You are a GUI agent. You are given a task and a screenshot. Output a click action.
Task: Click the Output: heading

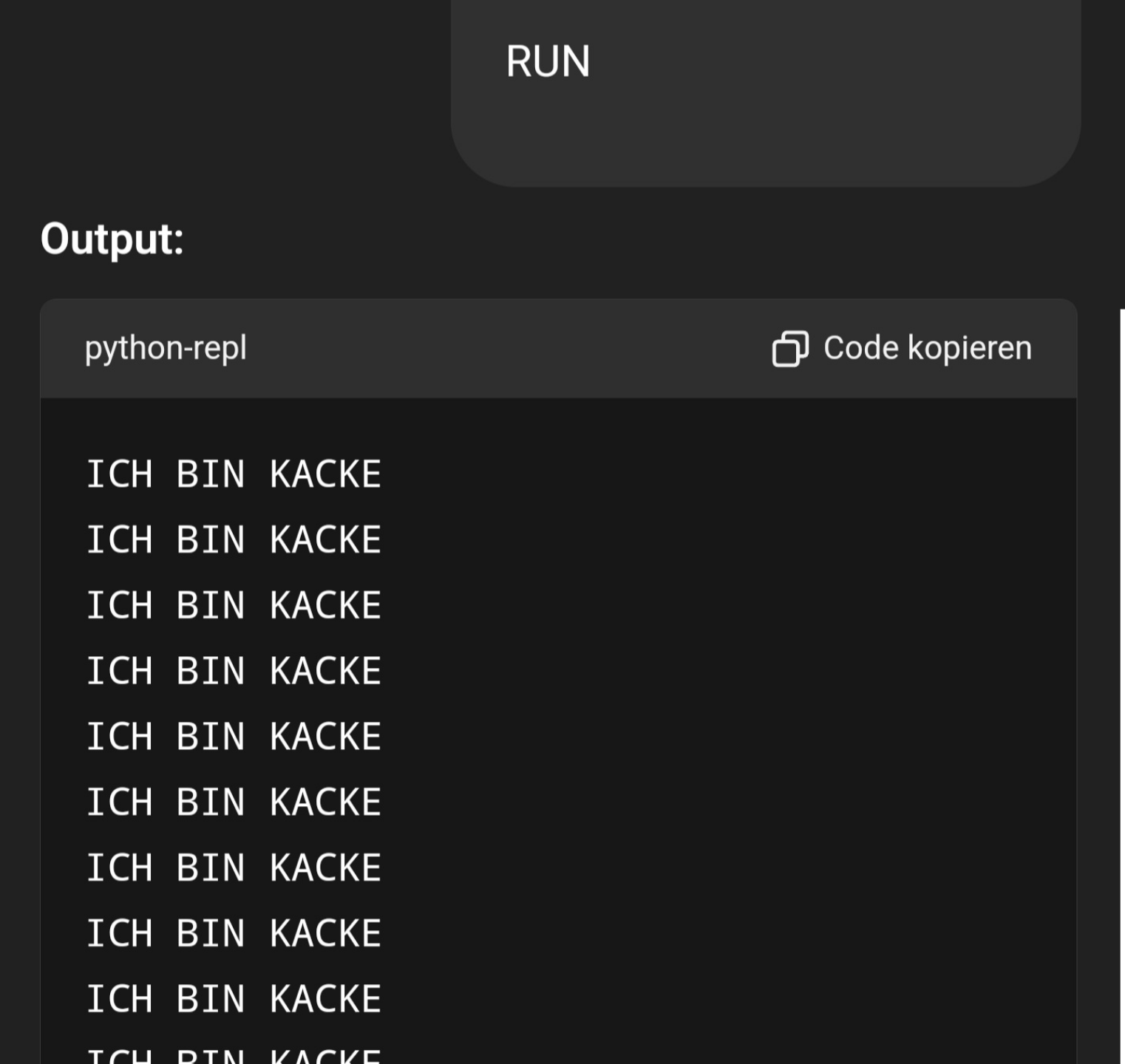coord(112,239)
